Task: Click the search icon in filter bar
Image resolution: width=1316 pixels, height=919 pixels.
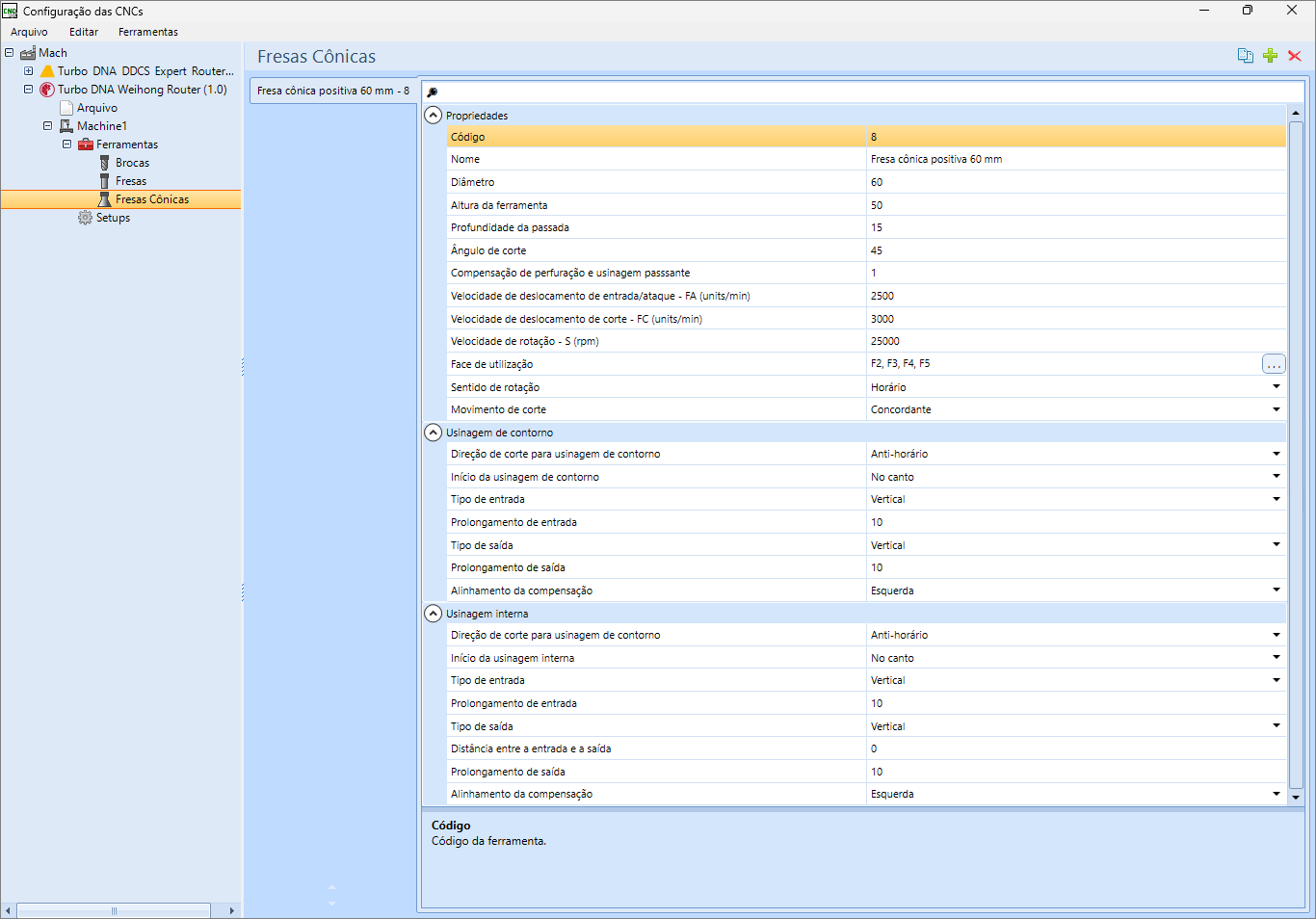Action: click(x=433, y=92)
